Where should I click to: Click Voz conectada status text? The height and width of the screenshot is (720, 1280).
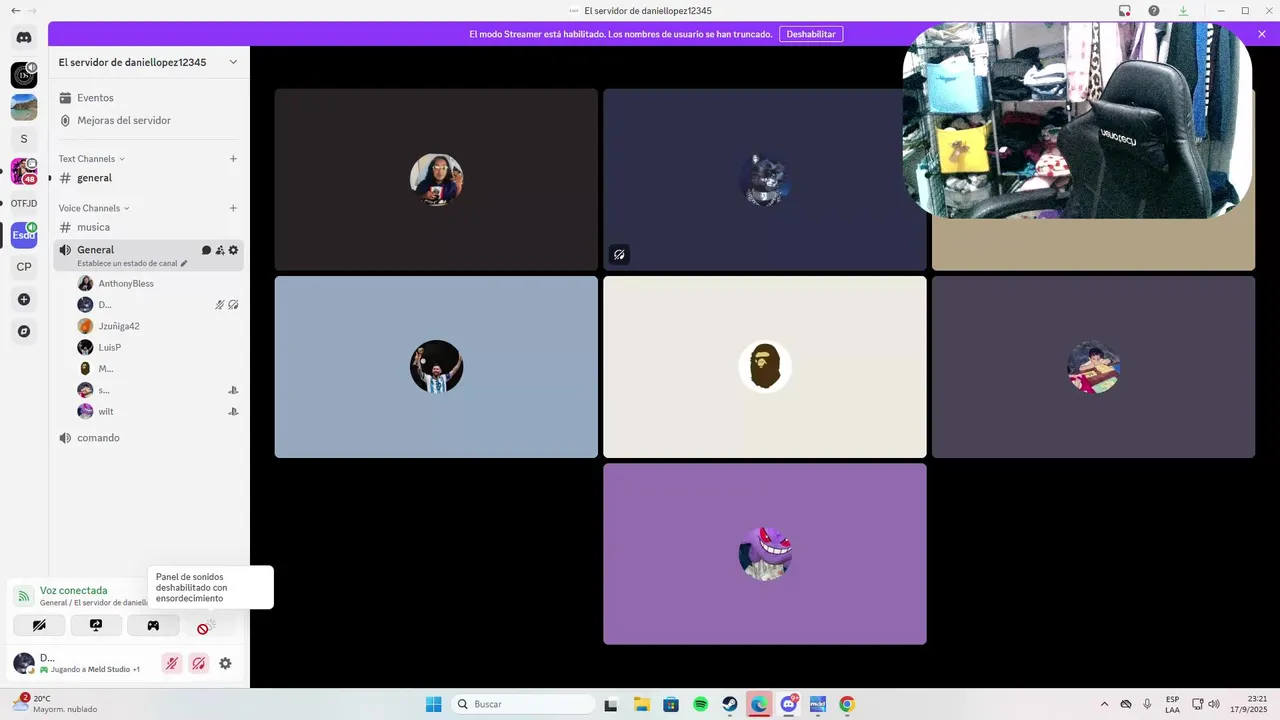point(73,591)
